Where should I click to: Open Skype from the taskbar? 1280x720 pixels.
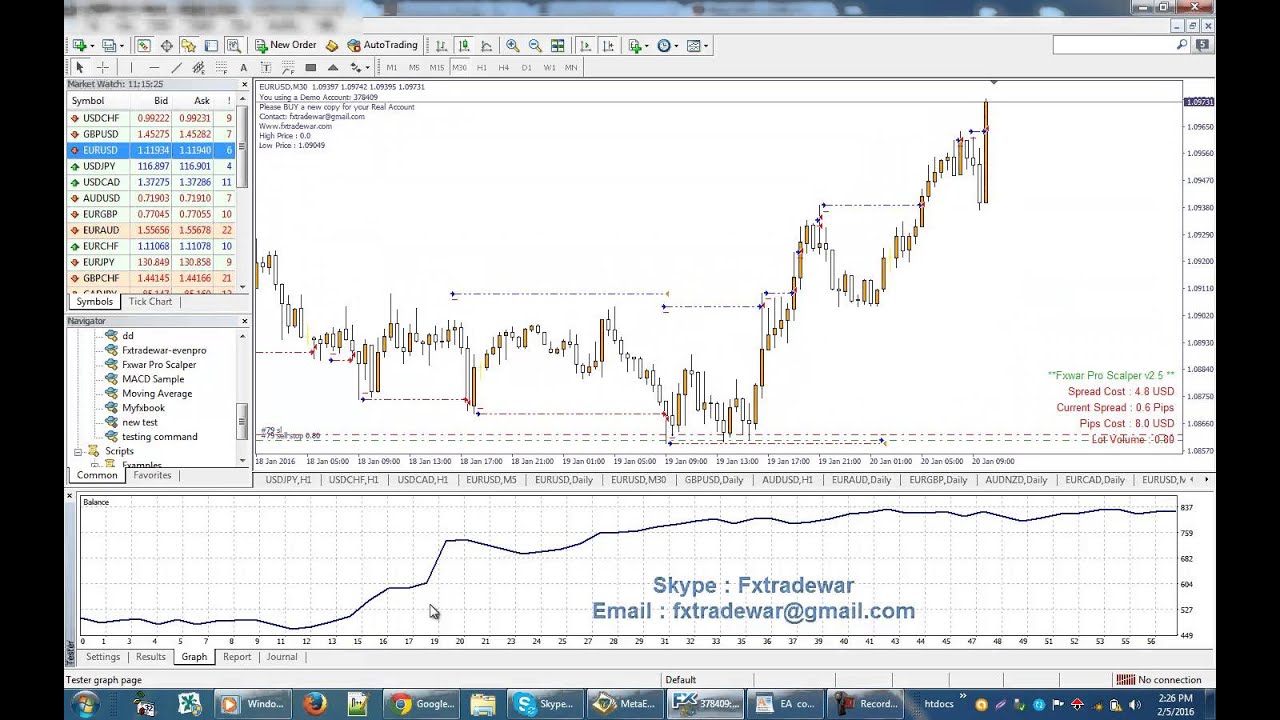pyautogui.click(x=544, y=704)
